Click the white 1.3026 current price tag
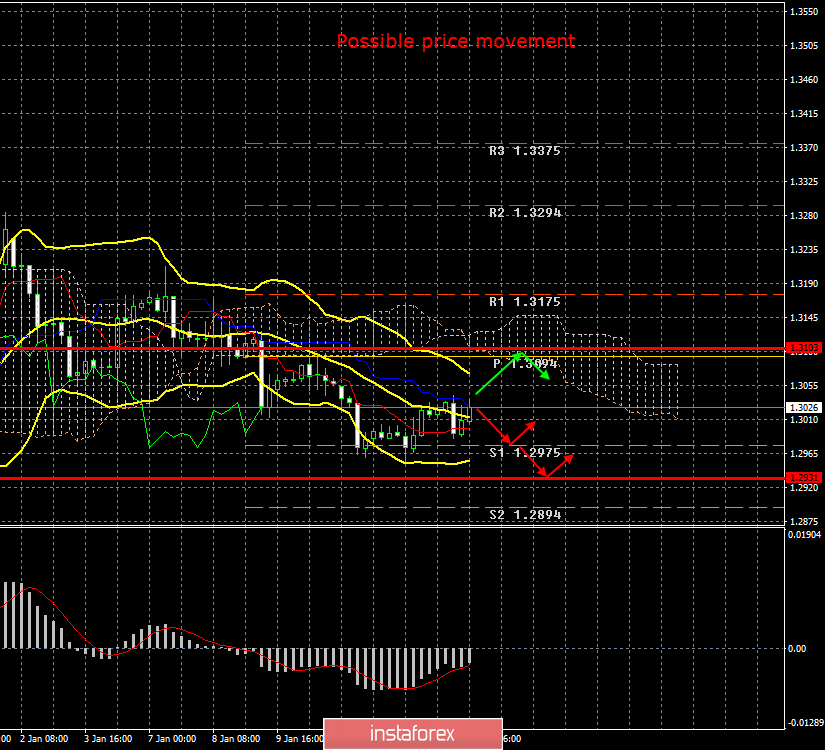Viewport: 825px width, 750px height. [803, 407]
